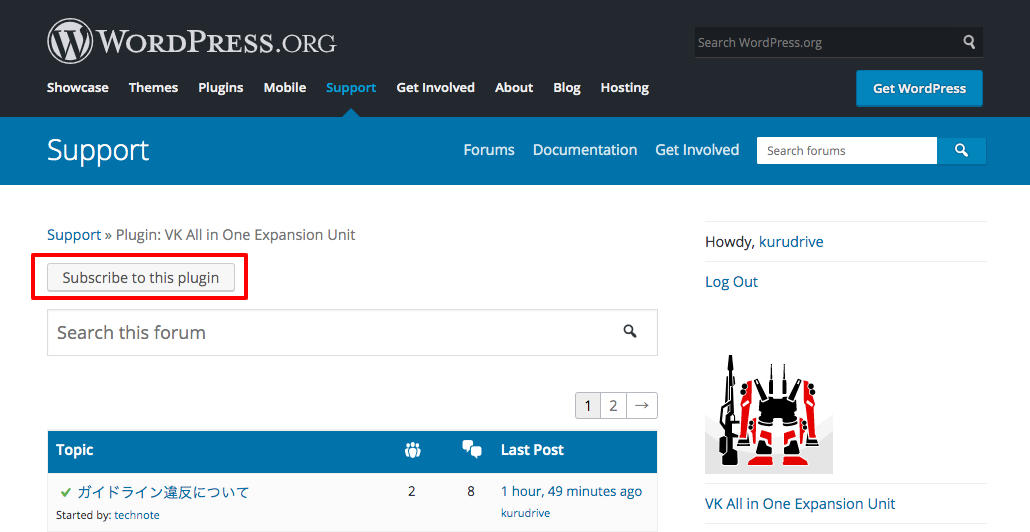Open the plugin robot thumbnail image
This screenshot has width=1030, height=532.
pyautogui.click(x=768, y=413)
